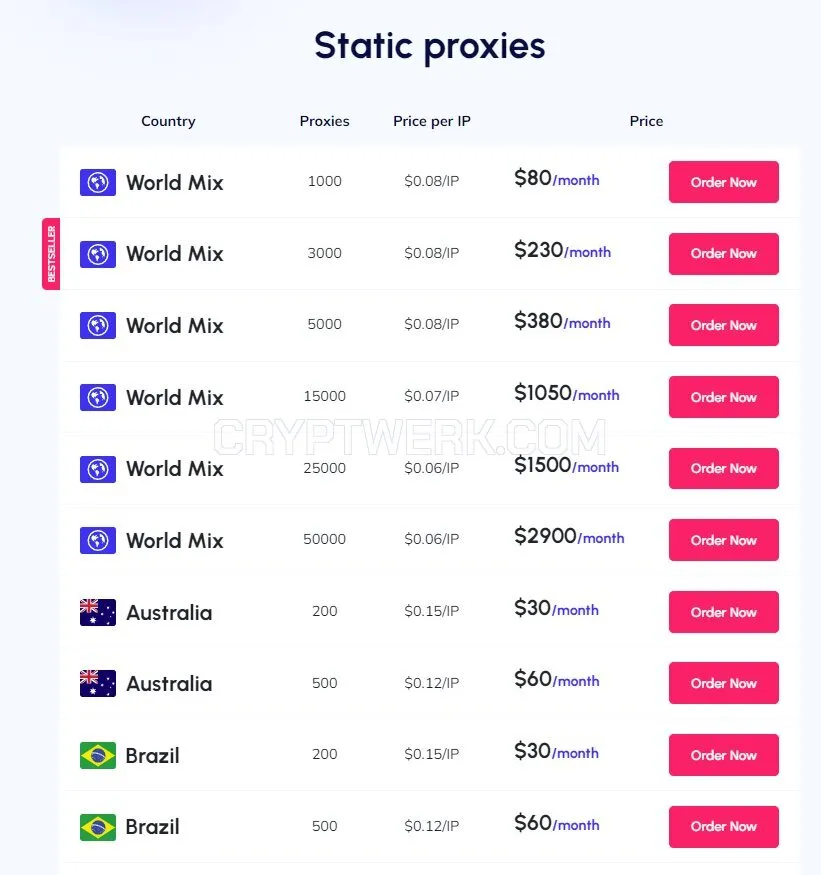Order the $80/month World Mix plan
This screenshot has width=821, height=875.
723,182
